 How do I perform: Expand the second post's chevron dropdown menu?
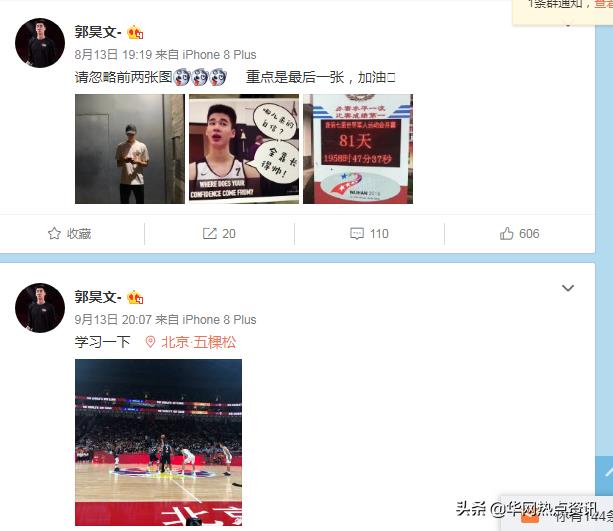[568, 288]
